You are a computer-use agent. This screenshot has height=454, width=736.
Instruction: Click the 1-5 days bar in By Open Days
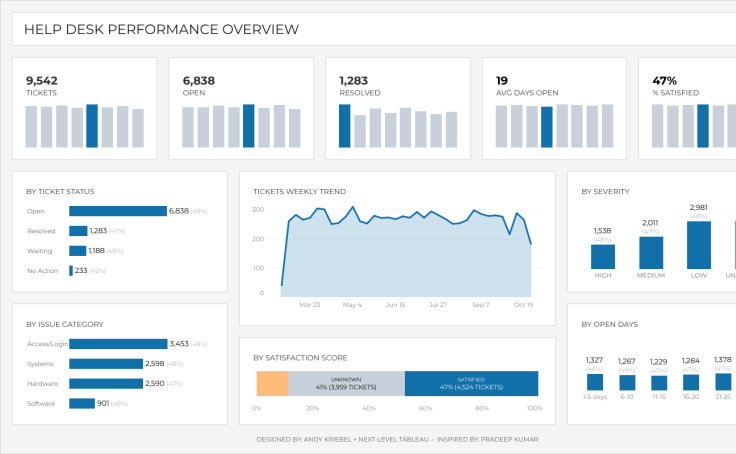tap(595, 382)
